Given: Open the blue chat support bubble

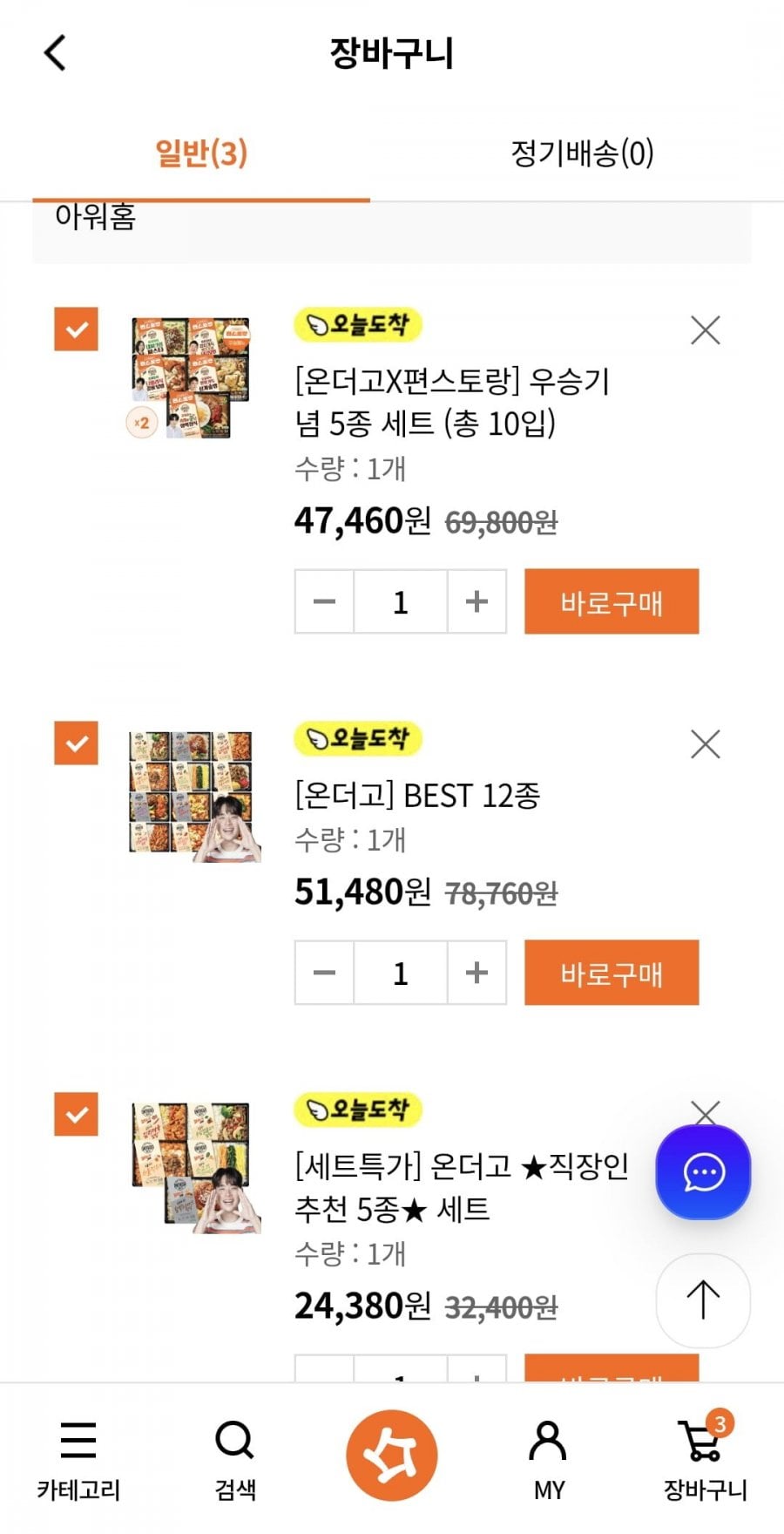Looking at the screenshot, I should pyautogui.click(x=703, y=1172).
